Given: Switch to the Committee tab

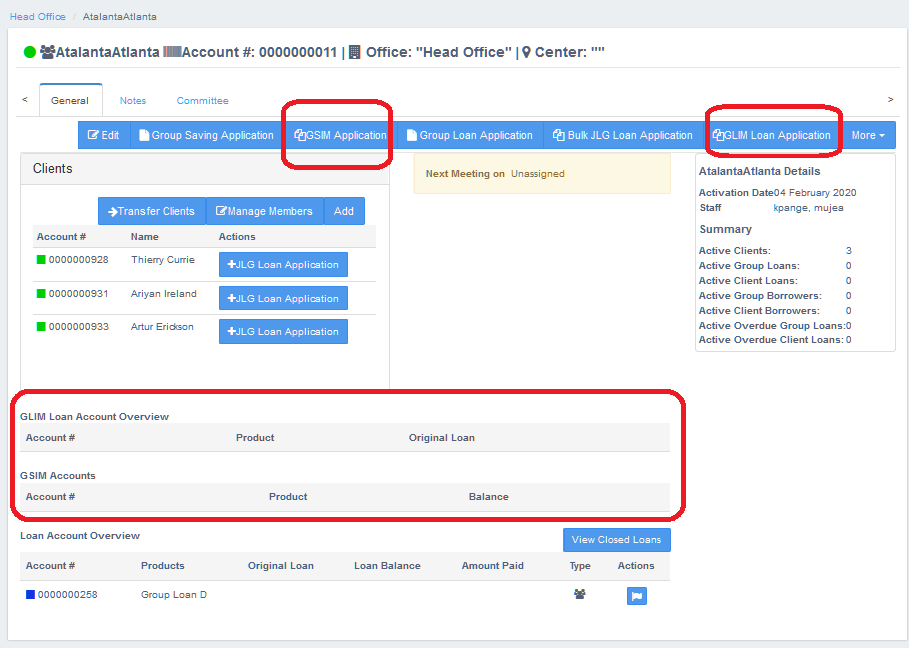Looking at the screenshot, I should tap(202, 100).
